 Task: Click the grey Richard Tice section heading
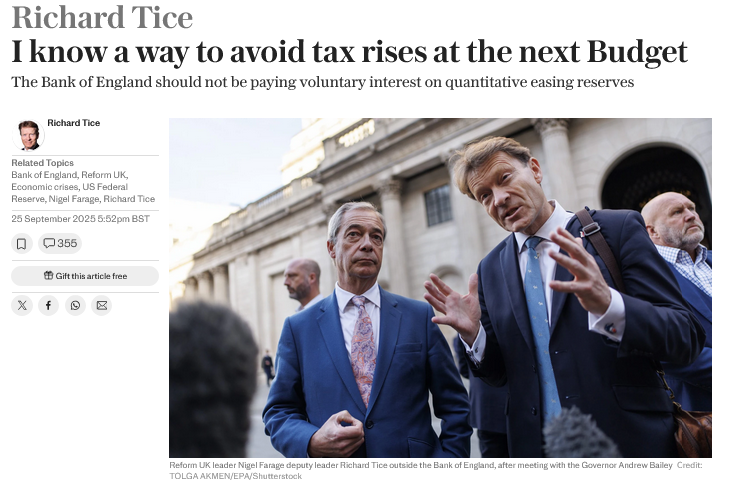click(102, 18)
